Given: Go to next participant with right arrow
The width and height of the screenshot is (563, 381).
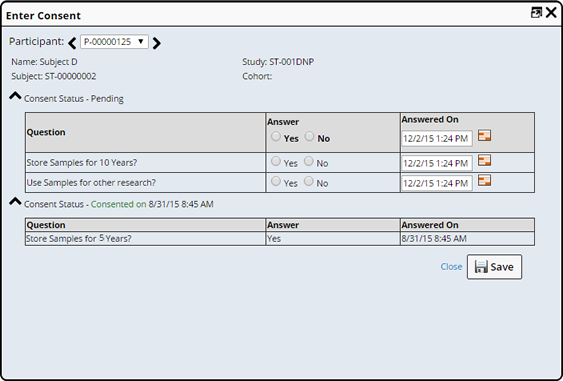Looking at the screenshot, I should point(157,43).
